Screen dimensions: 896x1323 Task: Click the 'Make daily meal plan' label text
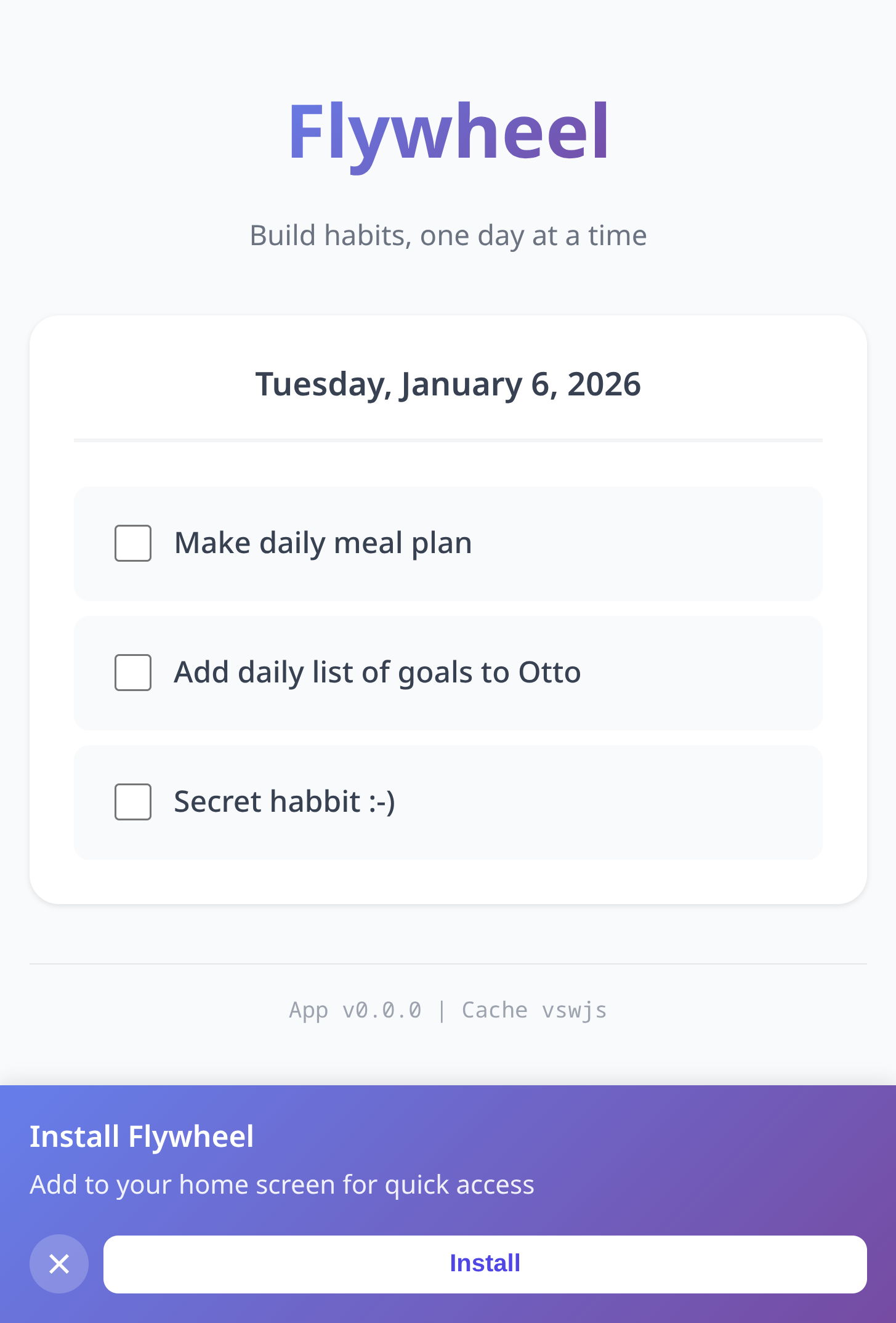click(323, 543)
